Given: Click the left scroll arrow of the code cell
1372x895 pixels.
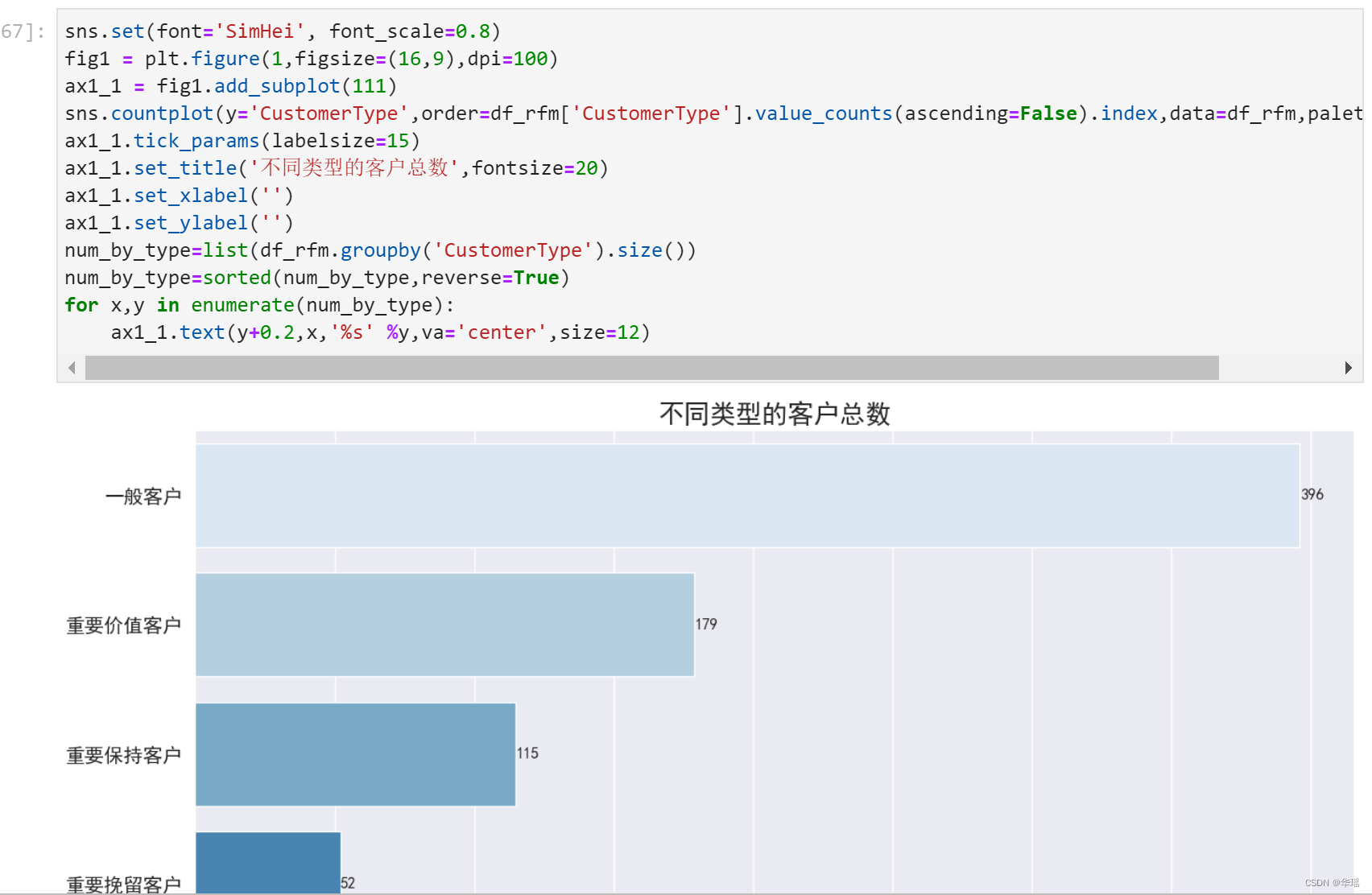Looking at the screenshot, I should (x=73, y=368).
